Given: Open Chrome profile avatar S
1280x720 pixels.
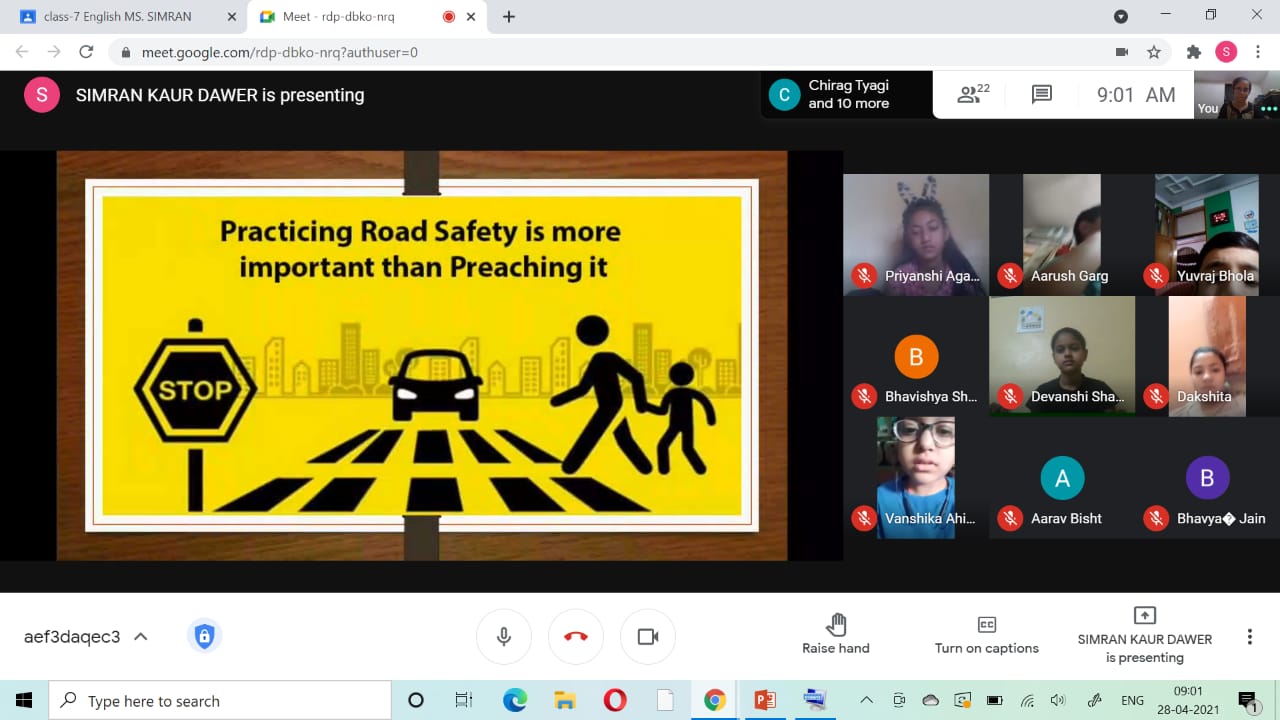Looking at the screenshot, I should [1226, 52].
